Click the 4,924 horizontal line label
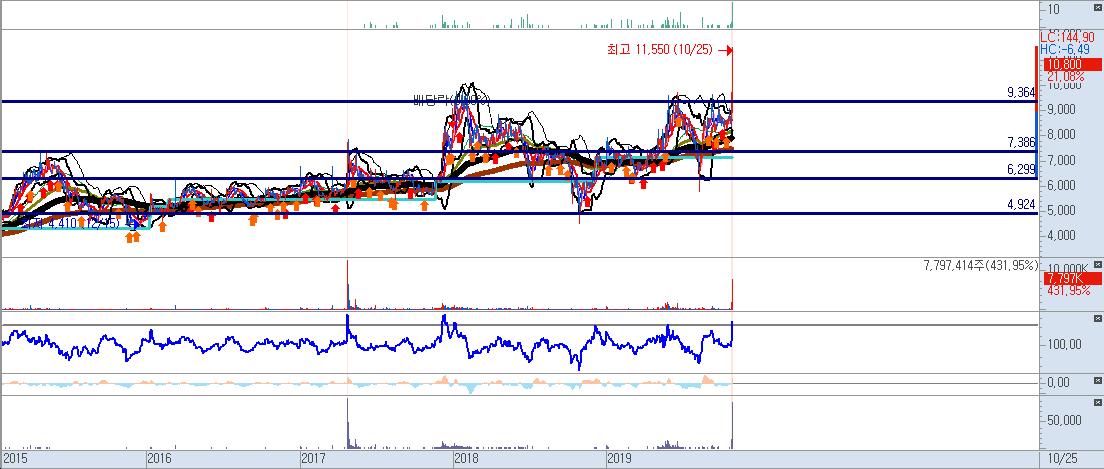The height and width of the screenshot is (469, 1104). [x=1021, y=205]
